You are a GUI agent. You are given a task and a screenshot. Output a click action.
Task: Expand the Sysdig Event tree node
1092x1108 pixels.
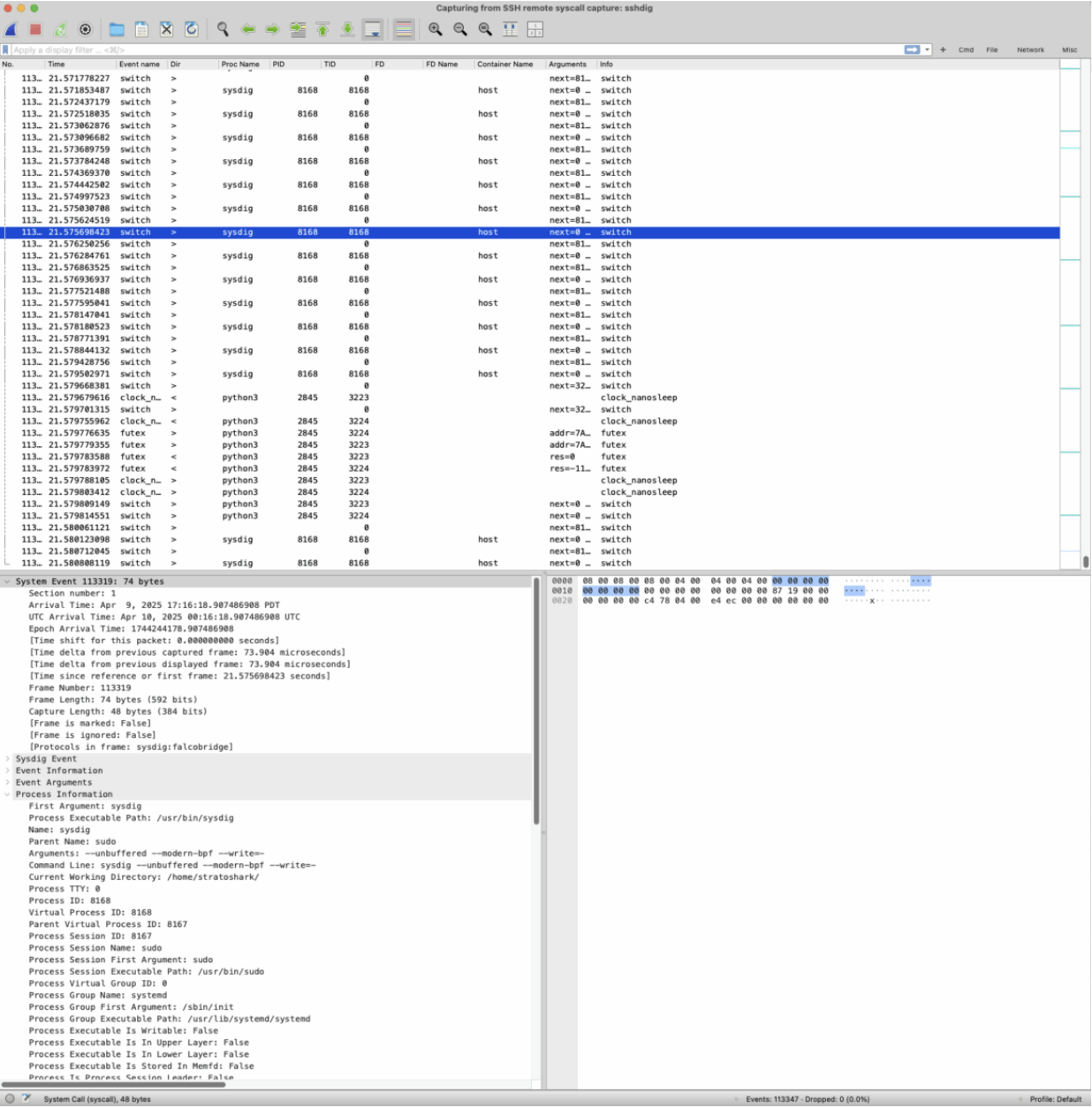point(8,759)
